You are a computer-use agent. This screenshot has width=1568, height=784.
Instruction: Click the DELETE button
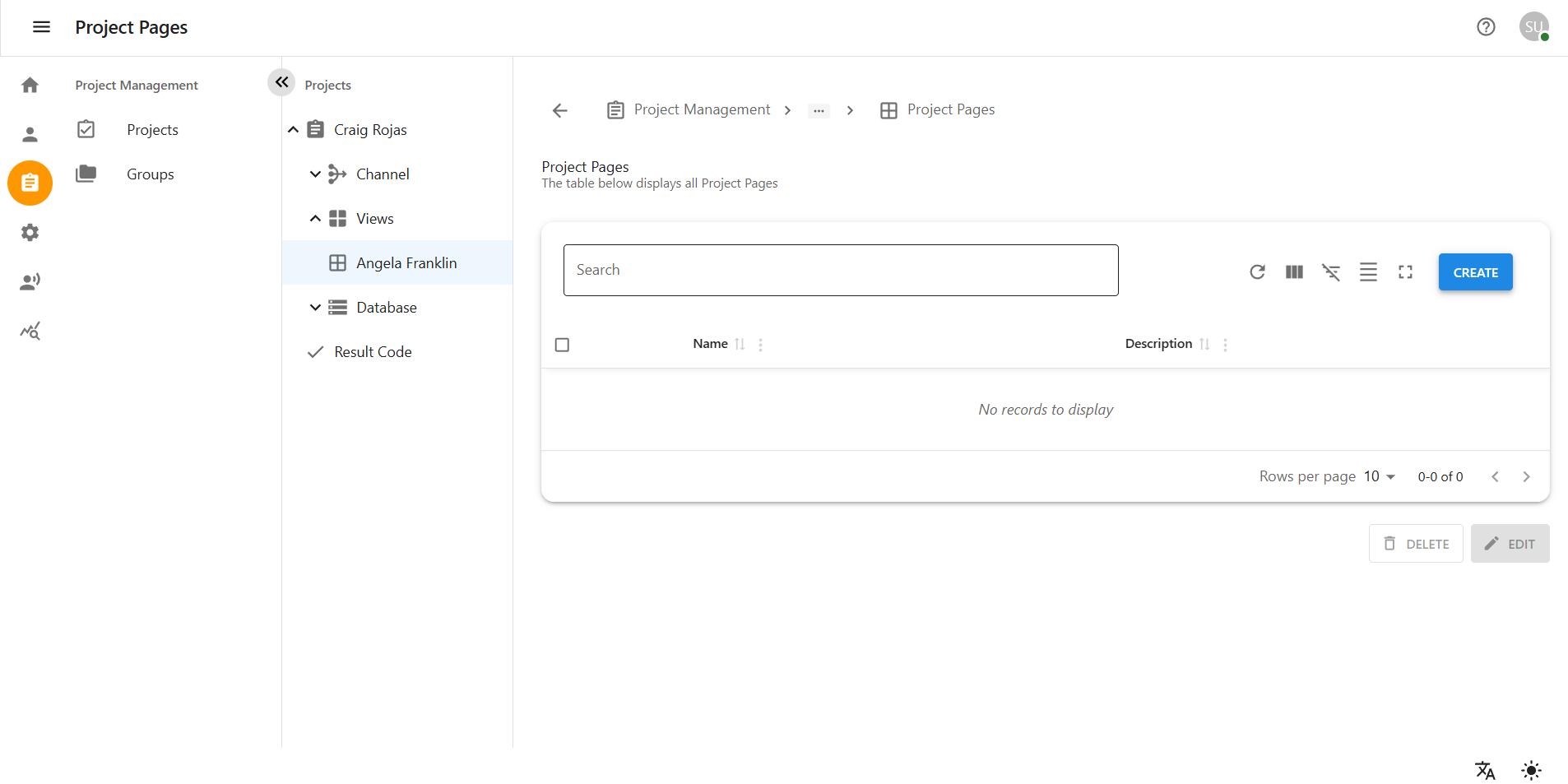click(x=1416, y=543)
